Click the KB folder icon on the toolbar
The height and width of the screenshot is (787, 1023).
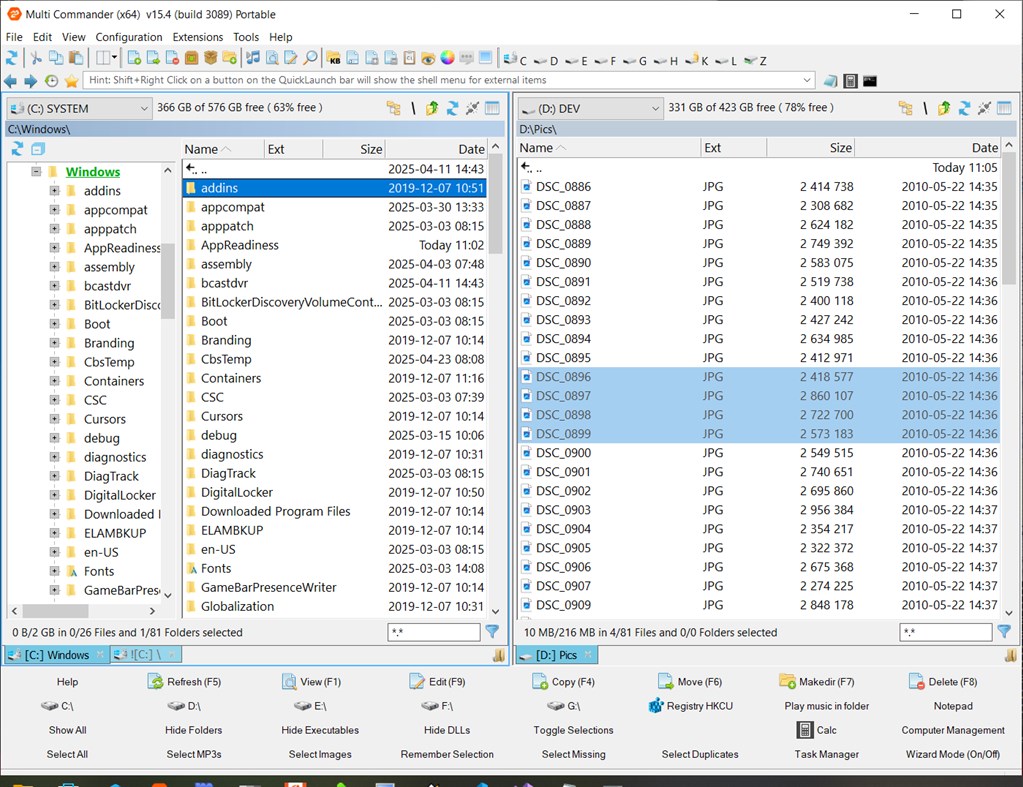coord(335,57)
